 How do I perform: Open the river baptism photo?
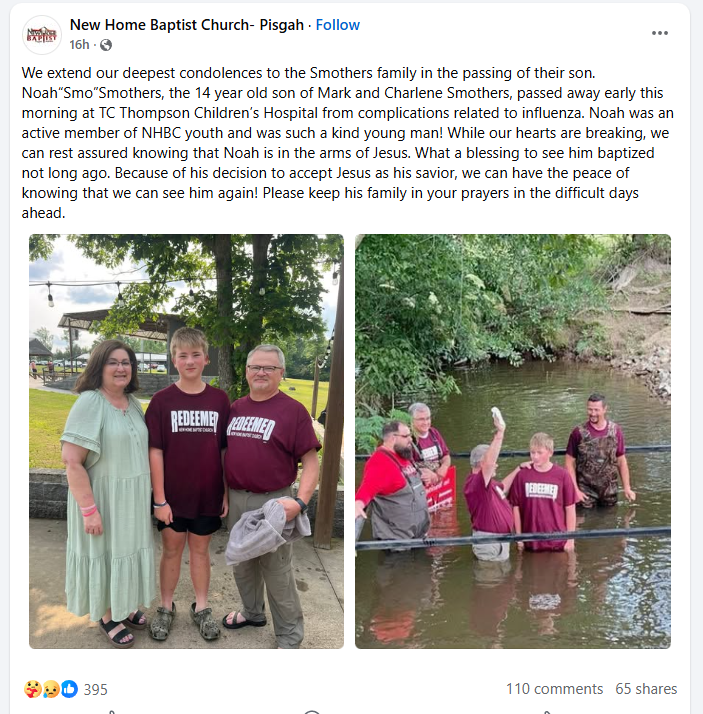pos(513,441)
